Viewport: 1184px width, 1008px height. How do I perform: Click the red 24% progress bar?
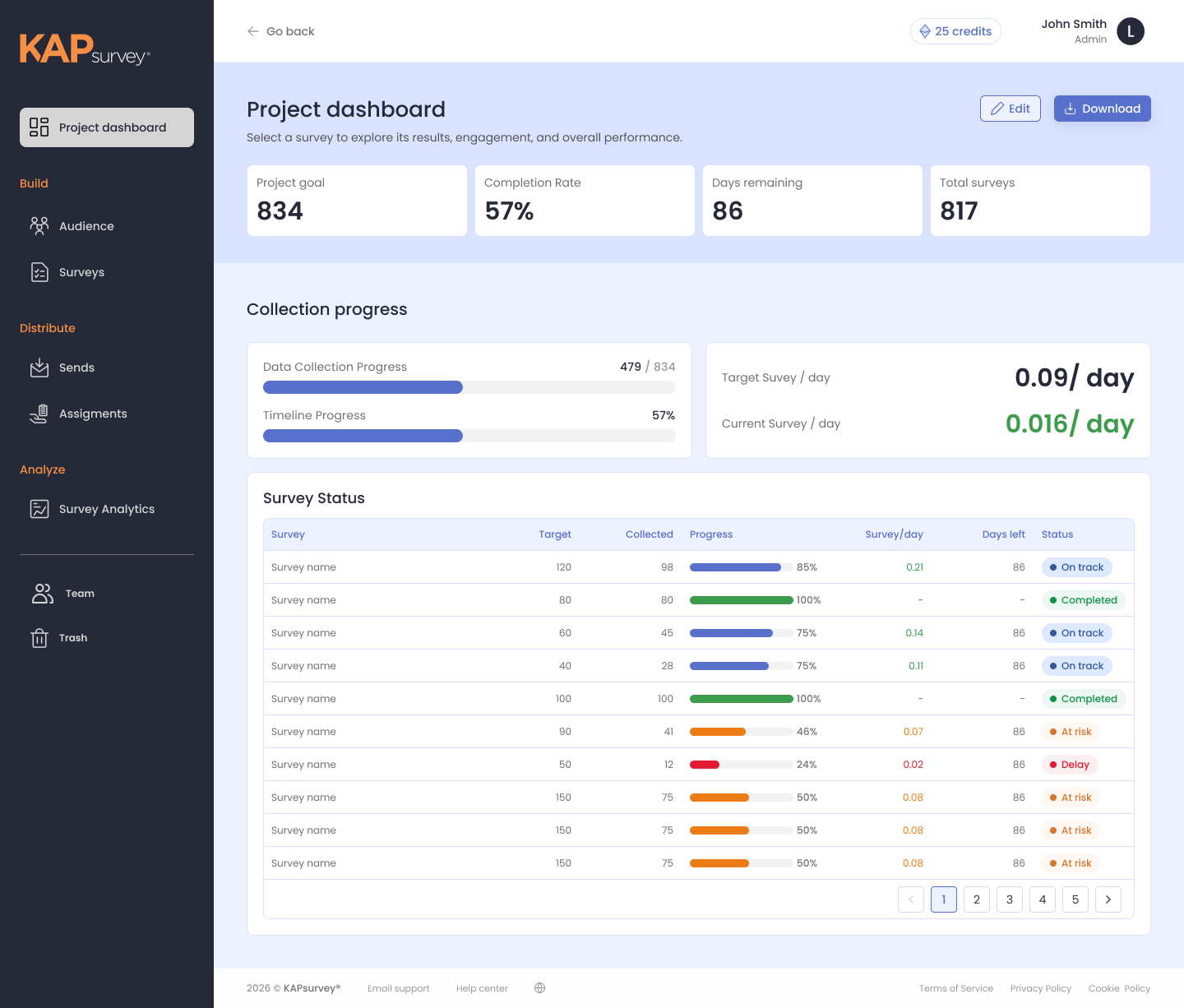pos(742,765)
